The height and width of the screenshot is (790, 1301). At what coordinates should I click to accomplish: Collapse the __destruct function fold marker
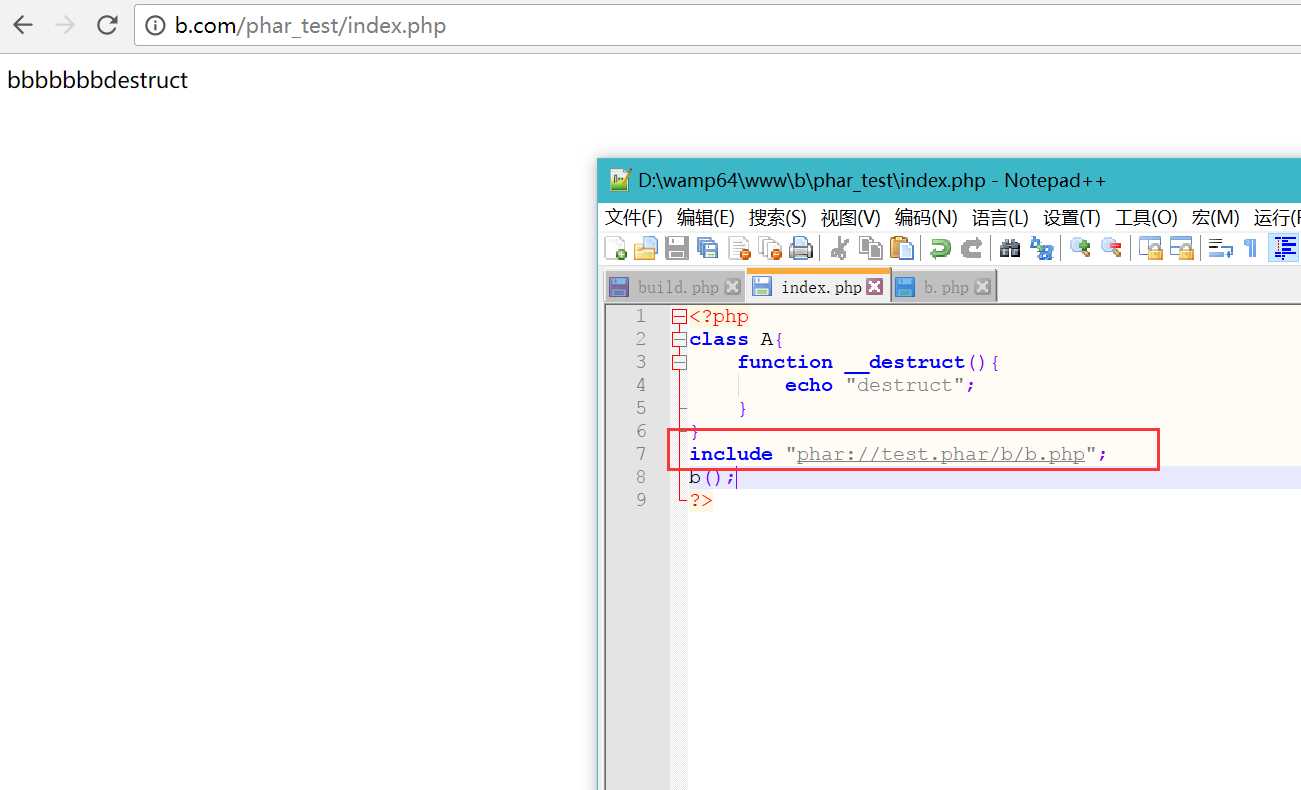(679, 362)
